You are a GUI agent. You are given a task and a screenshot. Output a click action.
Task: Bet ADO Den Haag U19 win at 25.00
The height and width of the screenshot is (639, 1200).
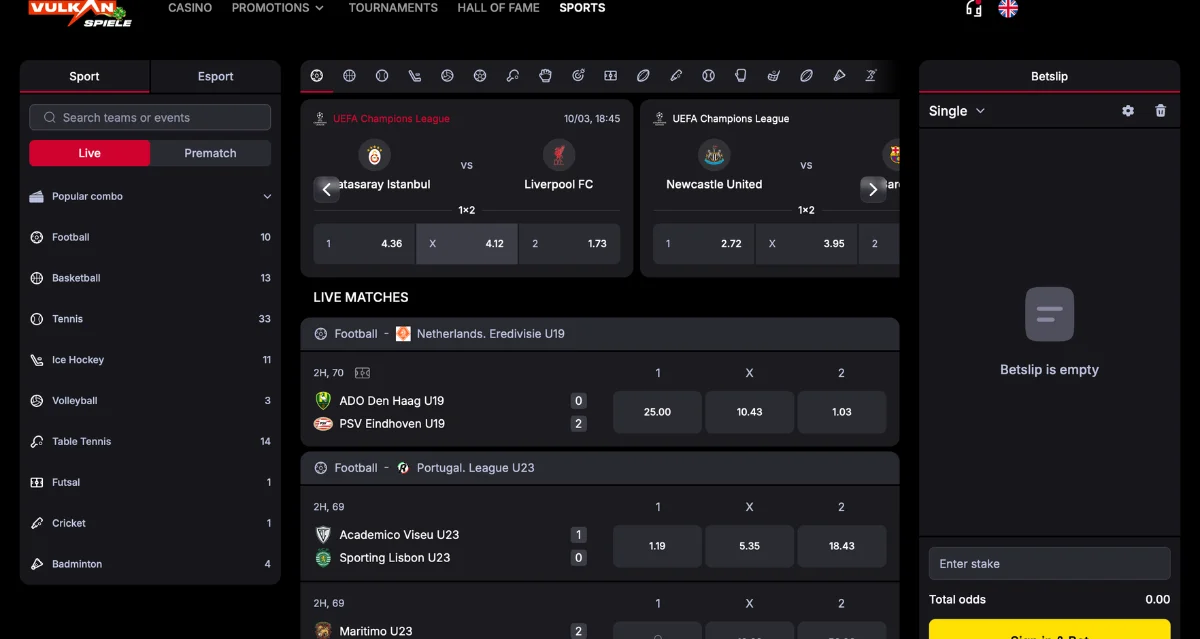[x=657, y=412]
